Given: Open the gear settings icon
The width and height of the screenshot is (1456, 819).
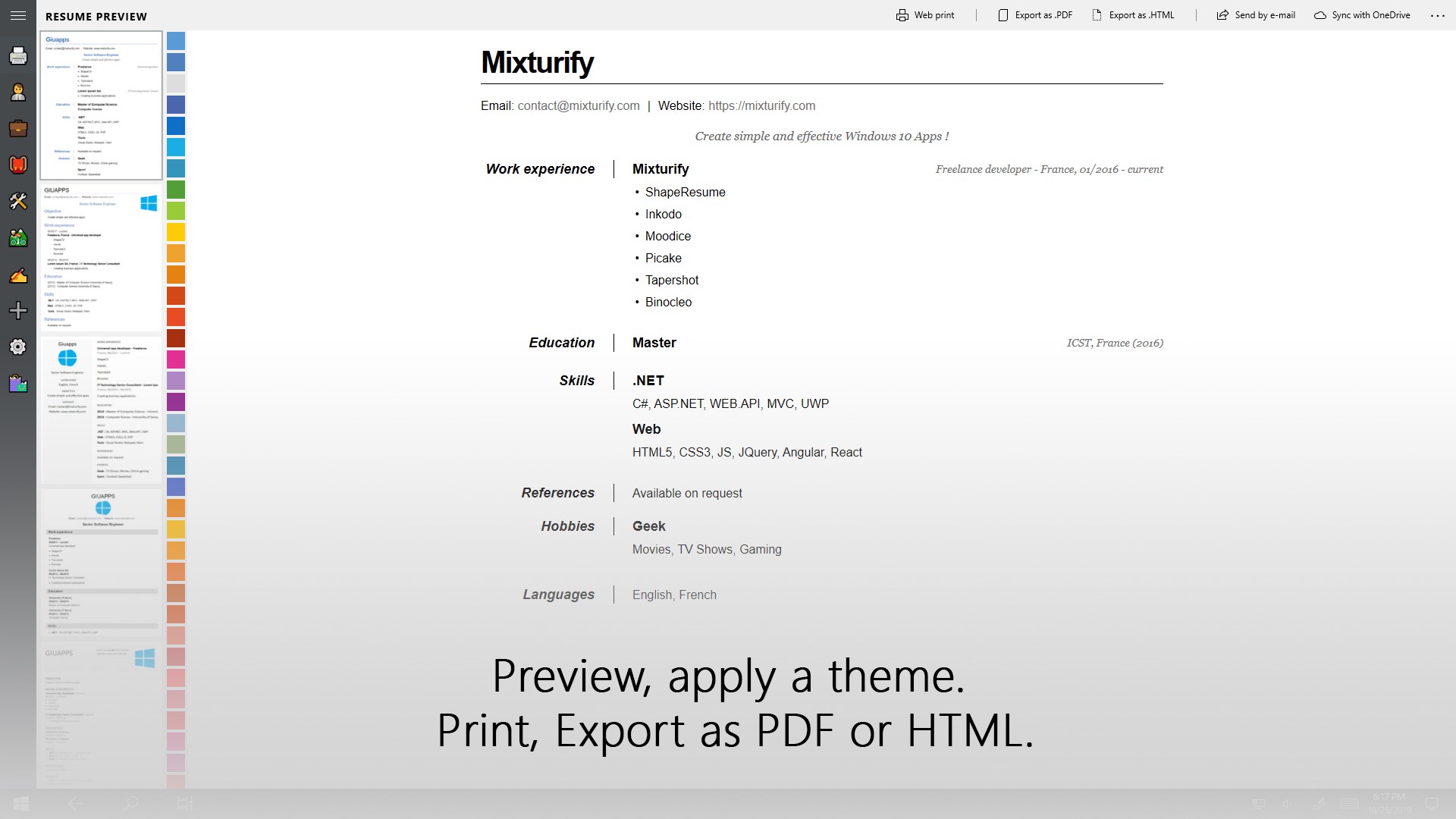Looking at the screenshot, I should pyautogui.click(x=18, y=347).
